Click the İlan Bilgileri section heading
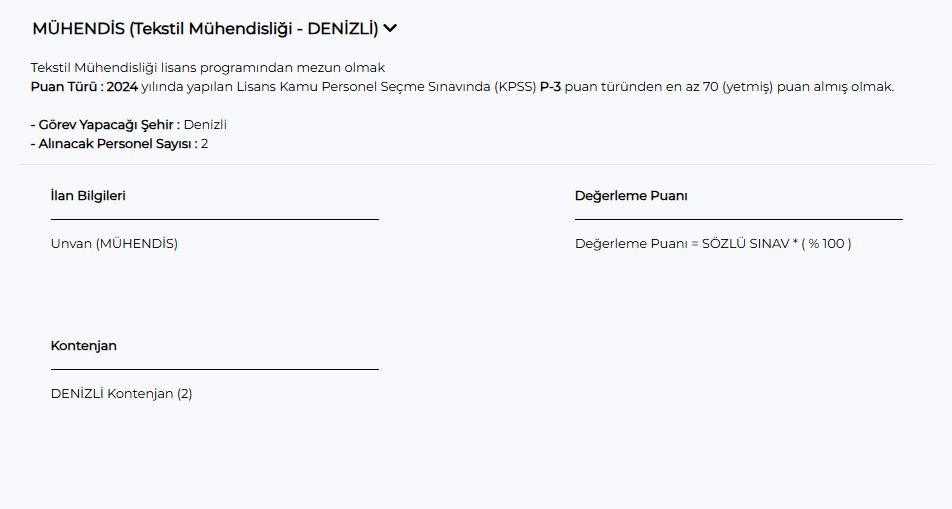Viewport: 952px width, 509px height. (88, 196)
